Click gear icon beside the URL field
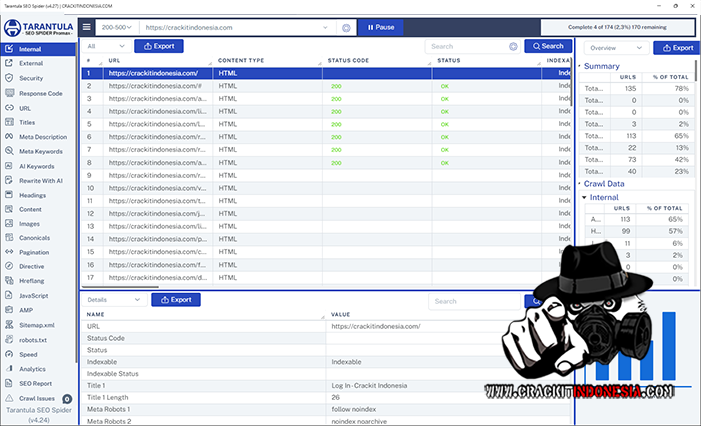Viewport: 701px width, 426px height. pyautogui.click(x=346, y=28)
